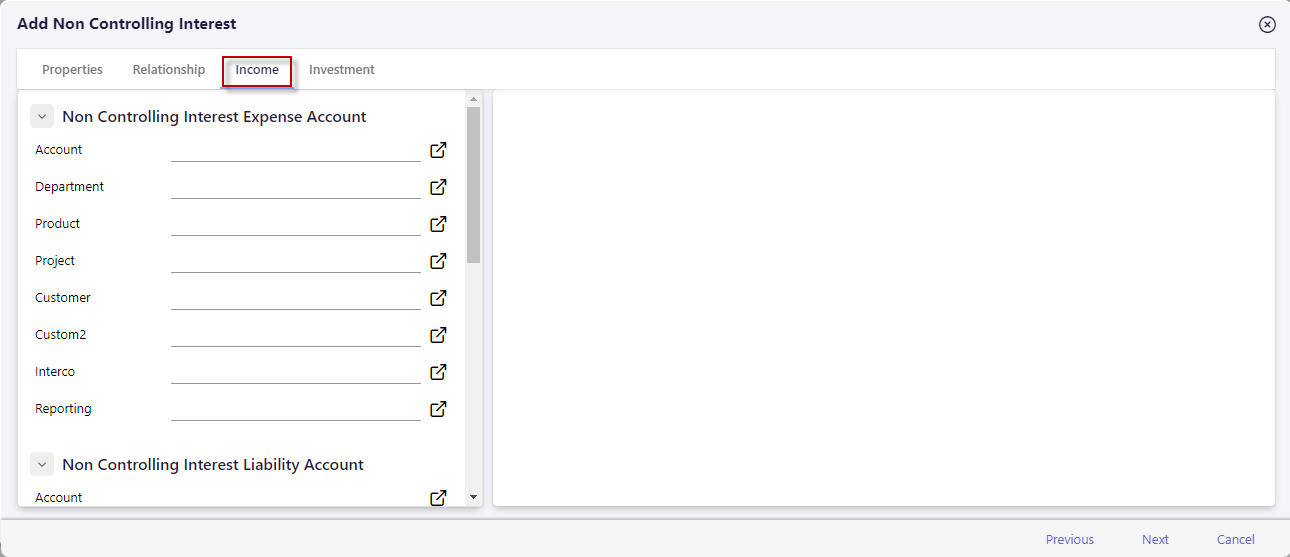Collapse Non Controlling Interest Liability Account section
This screenshot has height=557, width=1290.
tap(42, 465)
